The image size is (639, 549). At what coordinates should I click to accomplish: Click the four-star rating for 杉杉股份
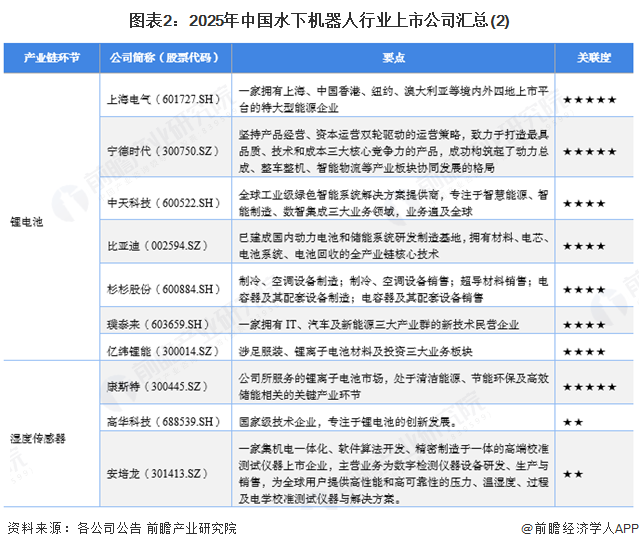[x=584, y=290]
